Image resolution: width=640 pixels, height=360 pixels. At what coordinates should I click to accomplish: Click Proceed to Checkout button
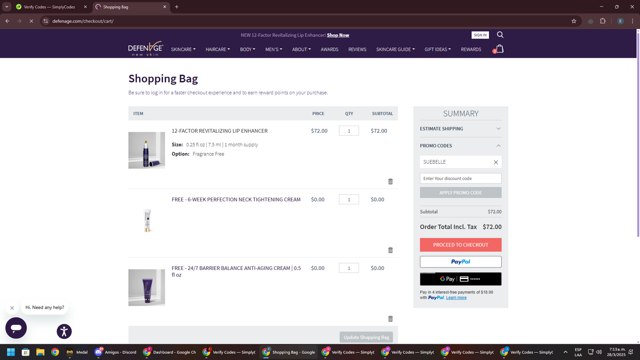(x=460, y=245)
